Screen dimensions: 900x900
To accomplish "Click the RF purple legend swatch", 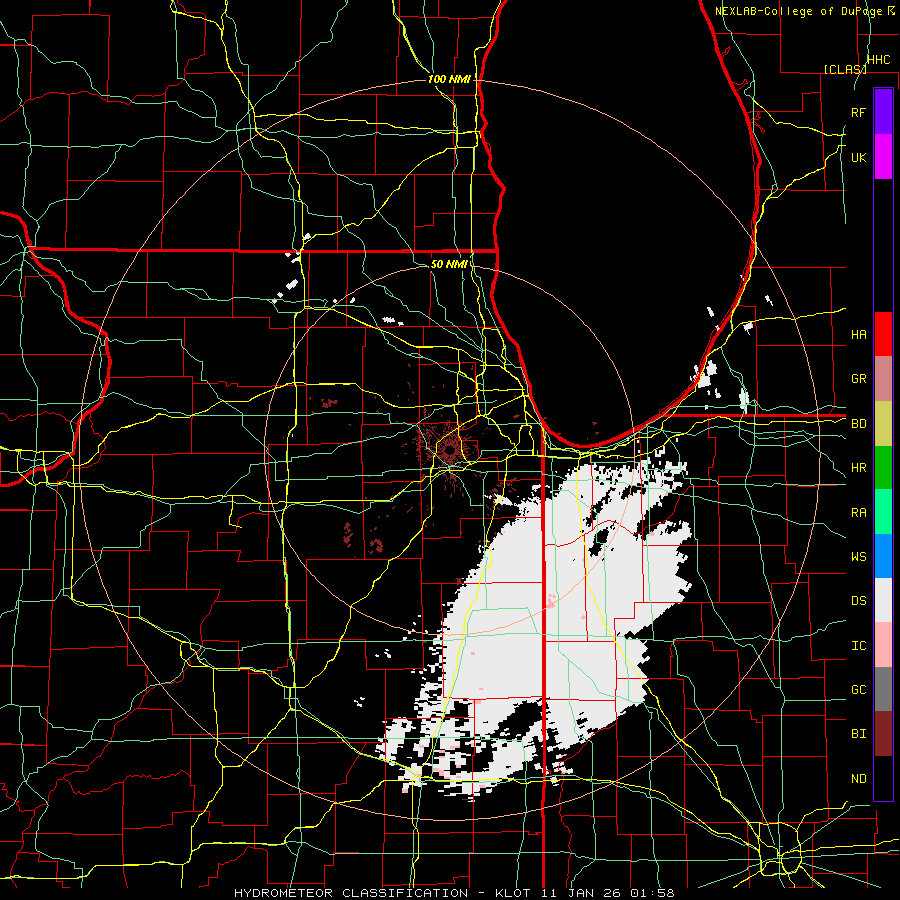I will point(883,112).
